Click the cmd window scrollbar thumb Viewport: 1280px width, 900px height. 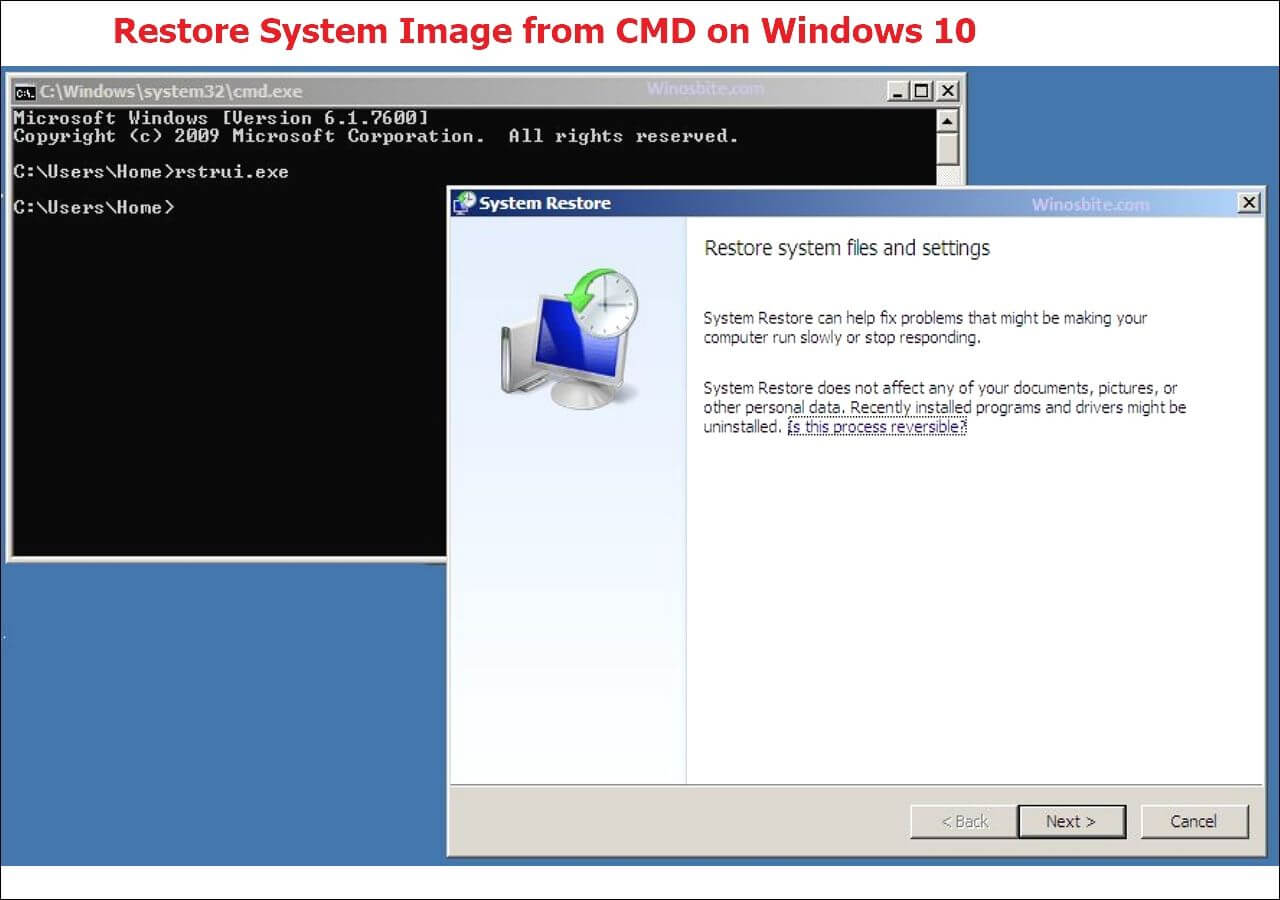pyautogui.click(x=948, y=149)
